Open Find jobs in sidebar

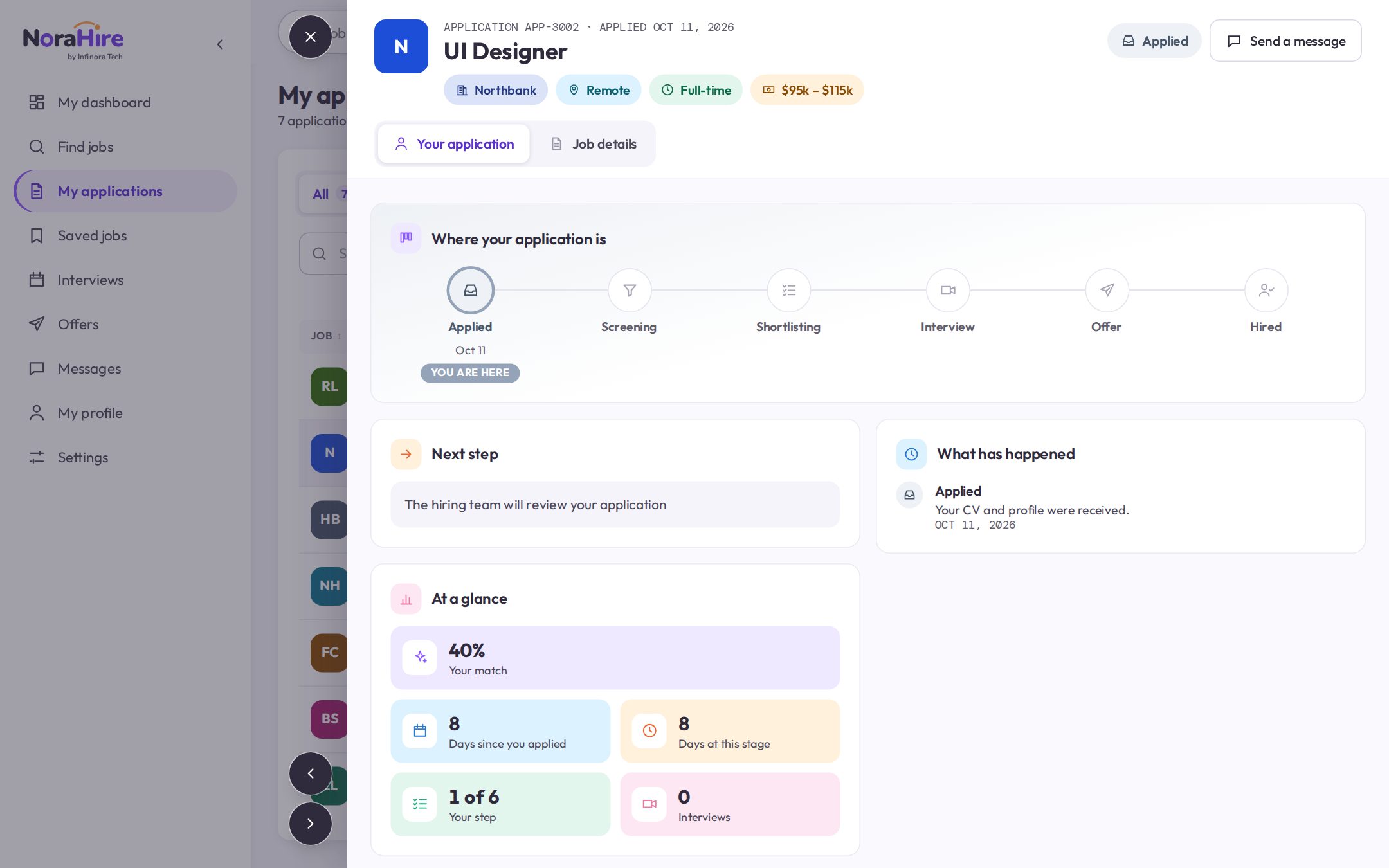(x=125, y=147)
